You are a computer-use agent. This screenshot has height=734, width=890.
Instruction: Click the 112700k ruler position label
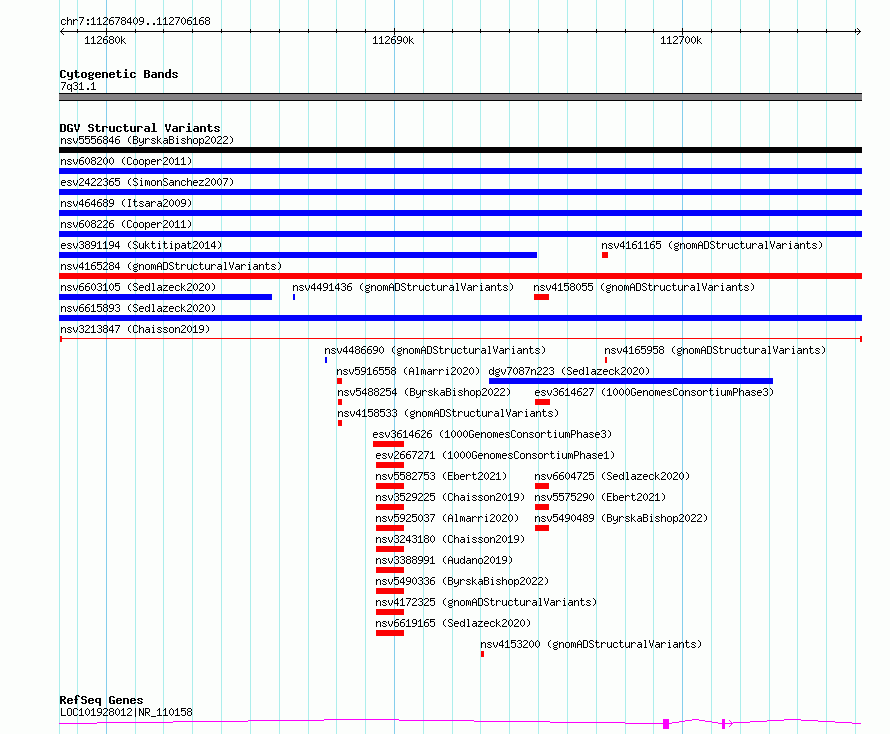coord(681,40)
